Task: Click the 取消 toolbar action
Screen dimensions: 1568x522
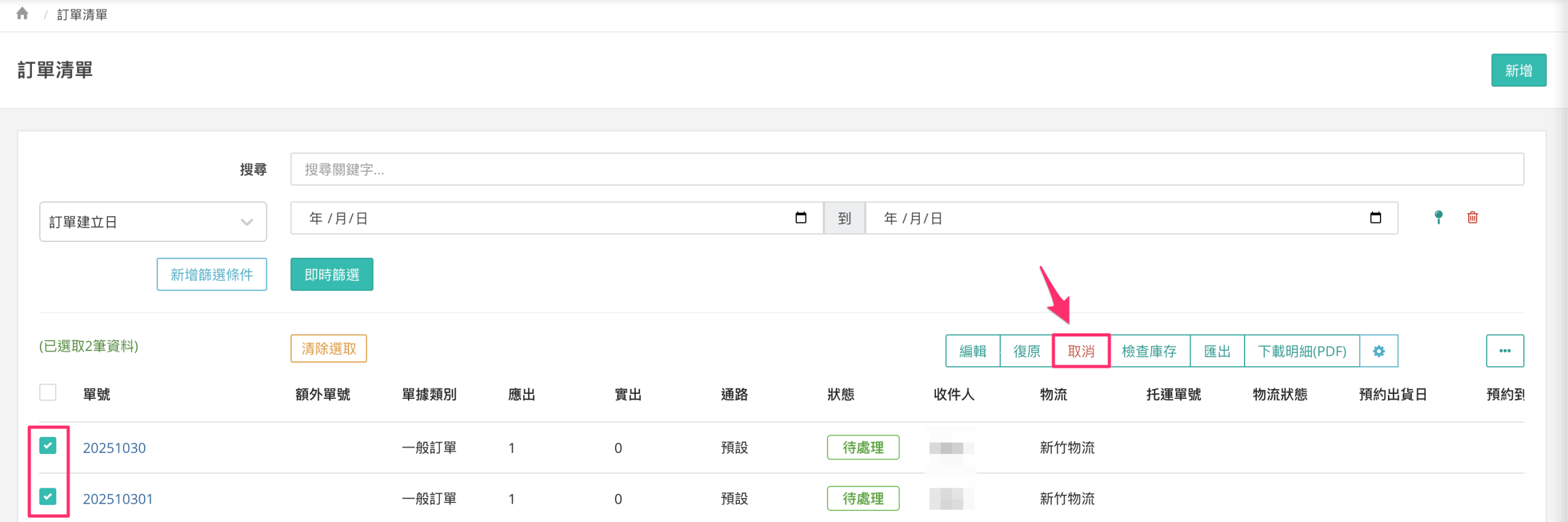Action: coord(1080,351)
